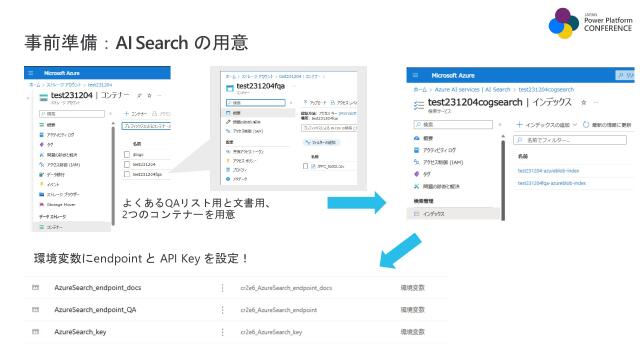The width and height of the screenshot is (640, 360).
Task: Open Storage Mover in storage sidebar
Action: [61, 204]
